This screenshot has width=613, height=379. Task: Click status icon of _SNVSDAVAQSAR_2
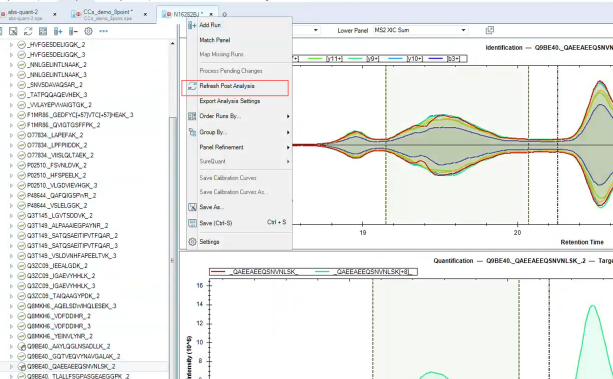click(22, 85)
